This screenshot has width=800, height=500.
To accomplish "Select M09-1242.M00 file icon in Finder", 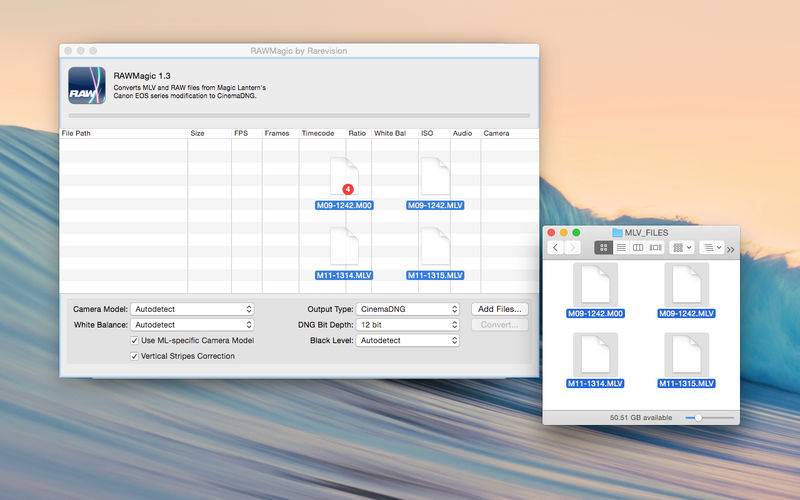I will click(595, 285).
